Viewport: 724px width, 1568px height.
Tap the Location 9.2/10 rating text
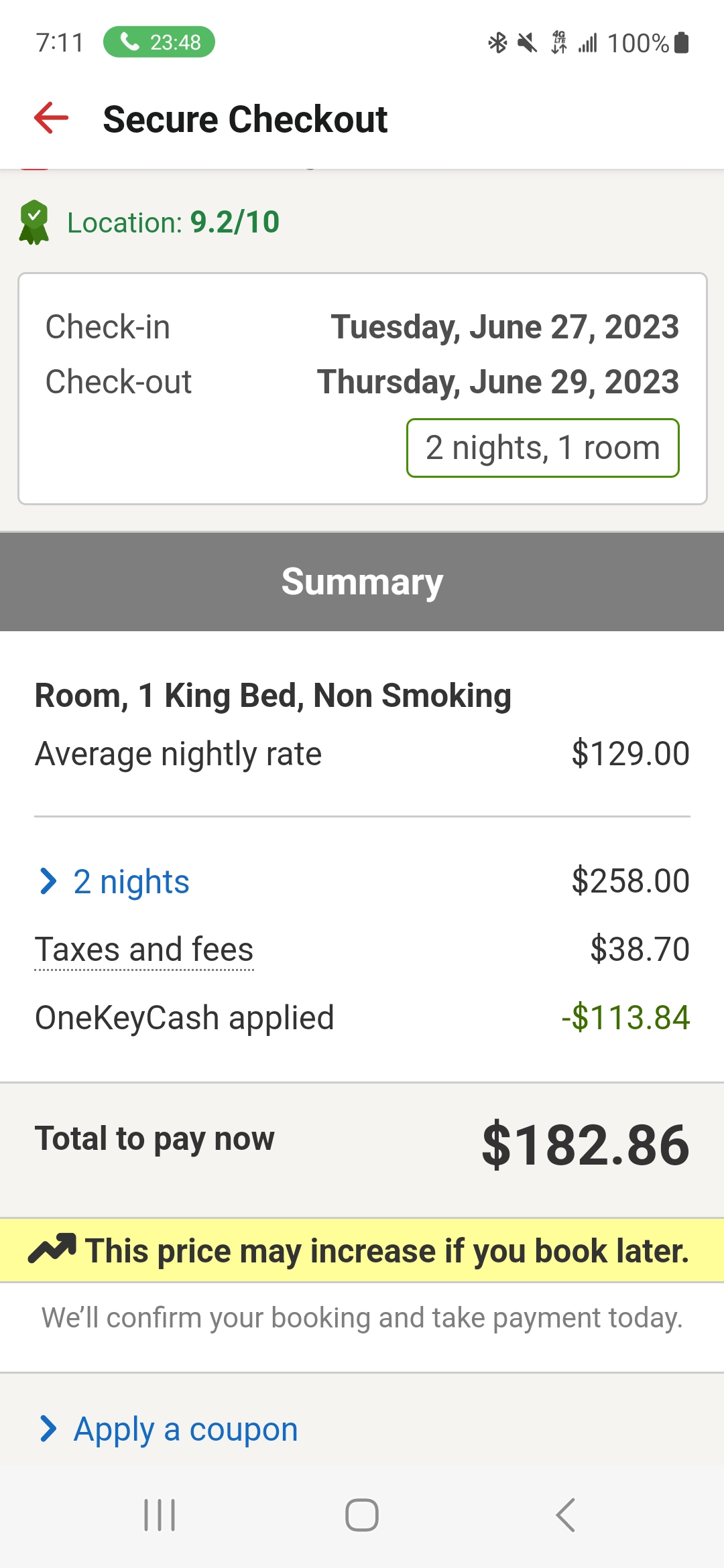pos(173,222)
